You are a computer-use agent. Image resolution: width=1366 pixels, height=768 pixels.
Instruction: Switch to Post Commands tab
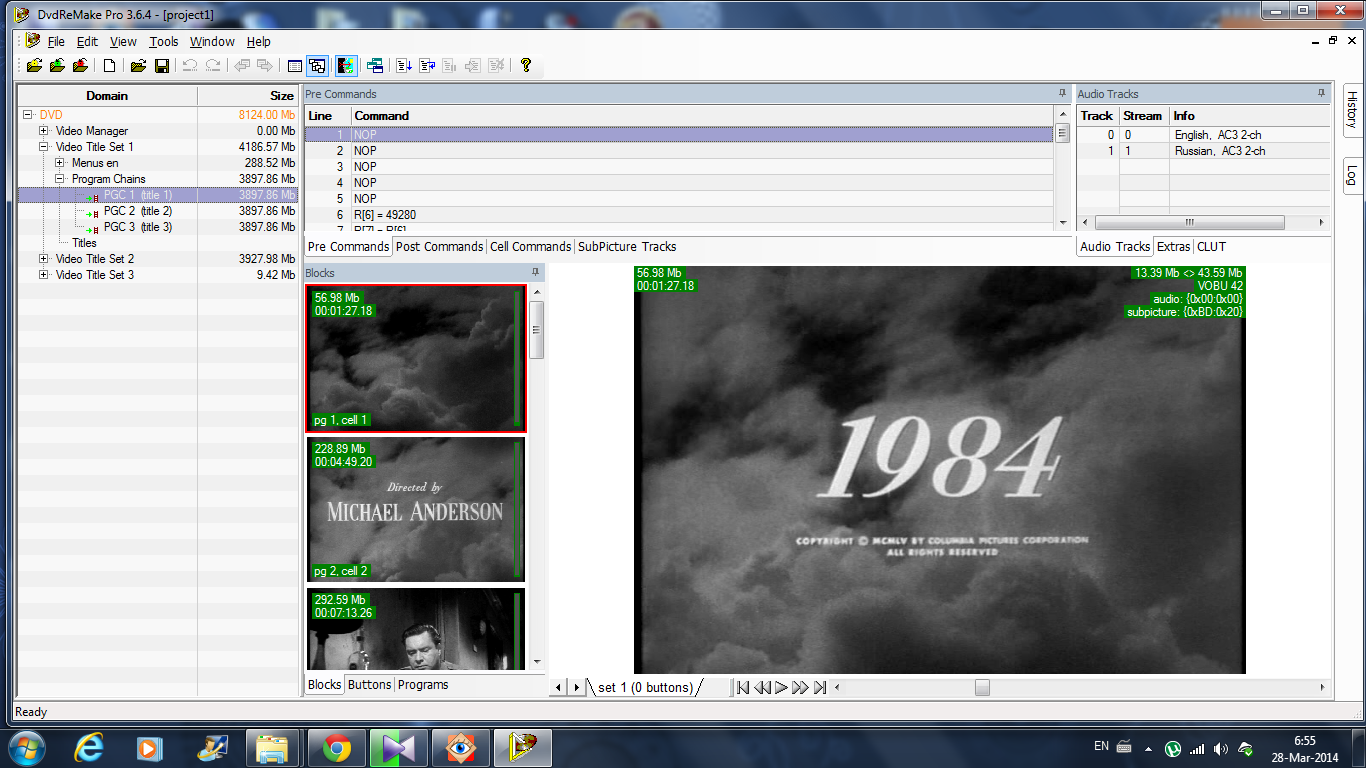point(439,247)
